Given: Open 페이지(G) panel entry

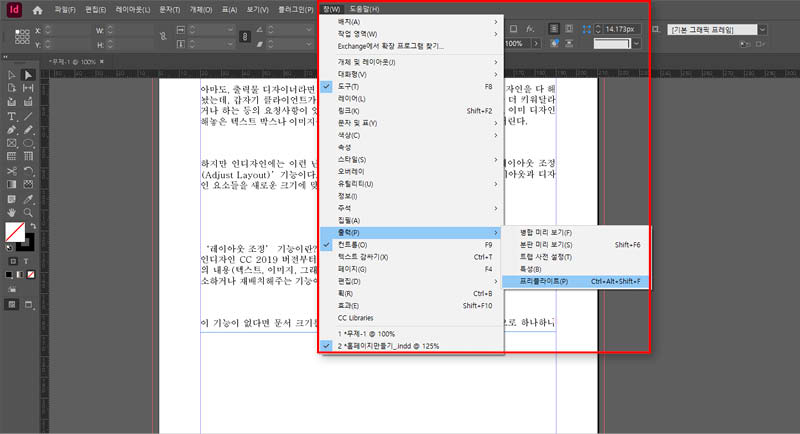Looking at the screenshot, I should pyautogui.click(x=411, y=269).
